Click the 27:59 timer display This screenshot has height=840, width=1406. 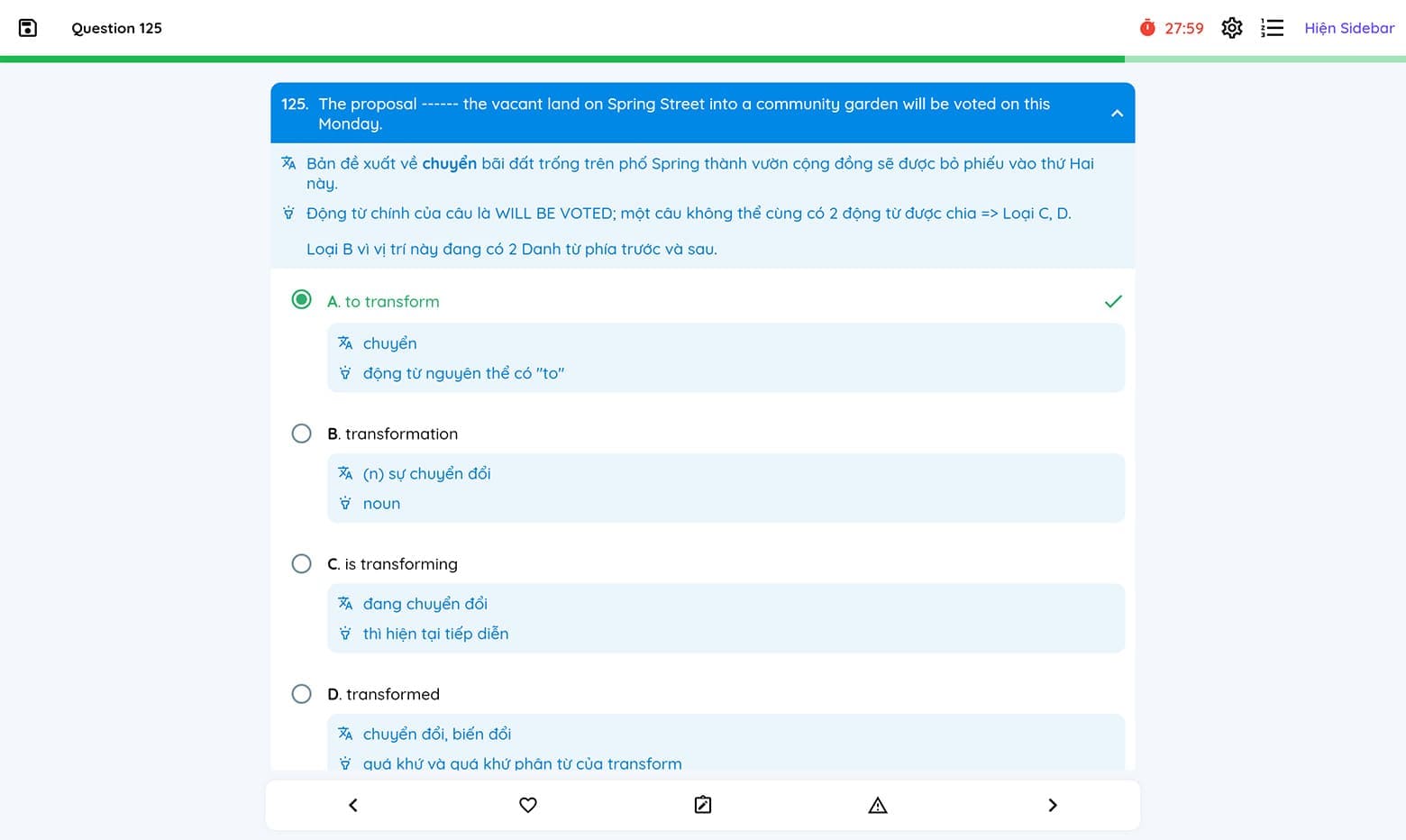coord(1183,29)
